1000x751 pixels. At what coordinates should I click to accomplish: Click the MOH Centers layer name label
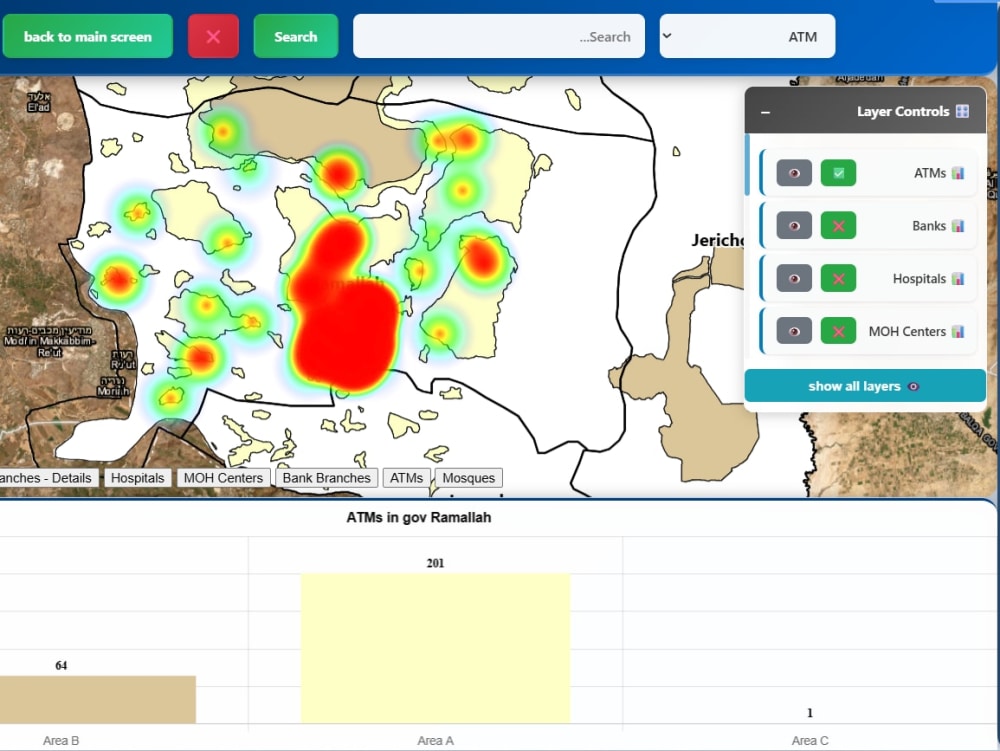pyautogui.click(x=907, y=332)
